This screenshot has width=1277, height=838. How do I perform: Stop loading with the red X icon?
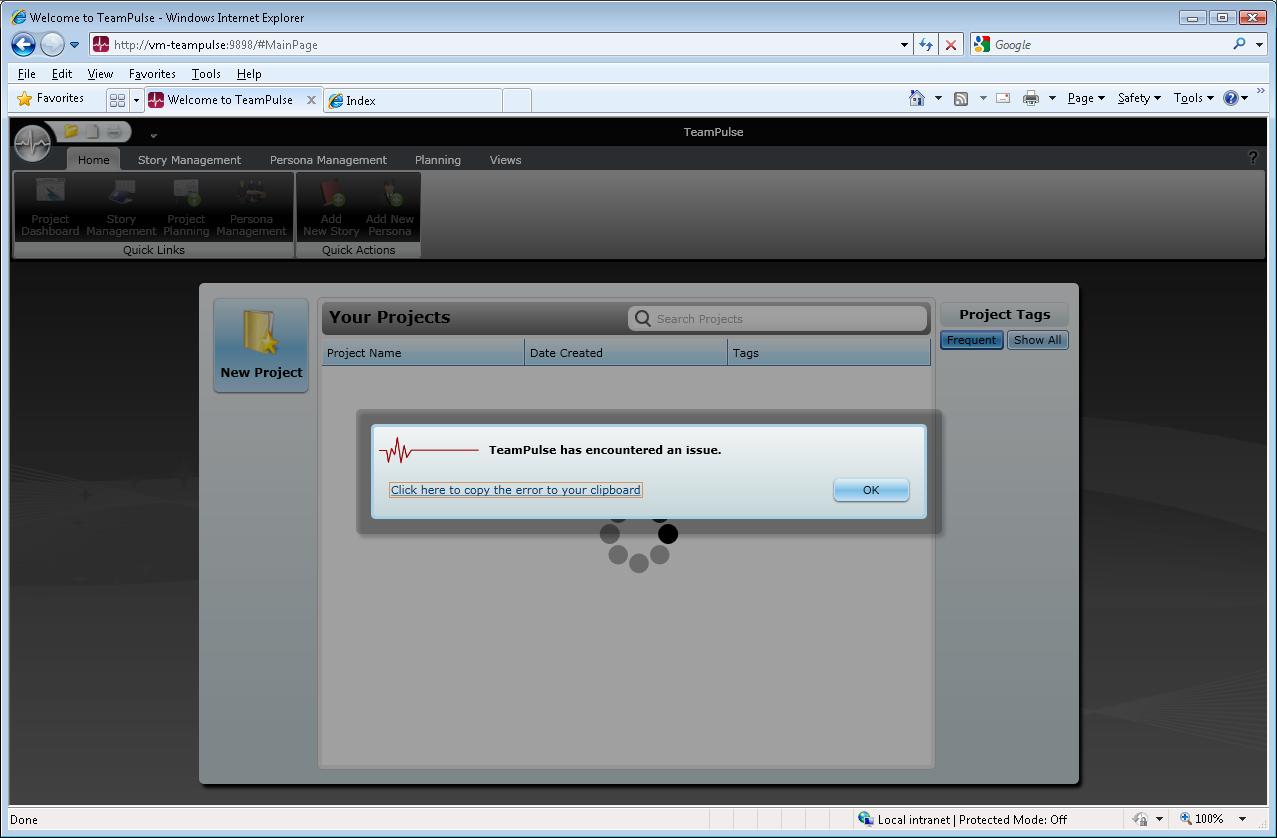951,44
